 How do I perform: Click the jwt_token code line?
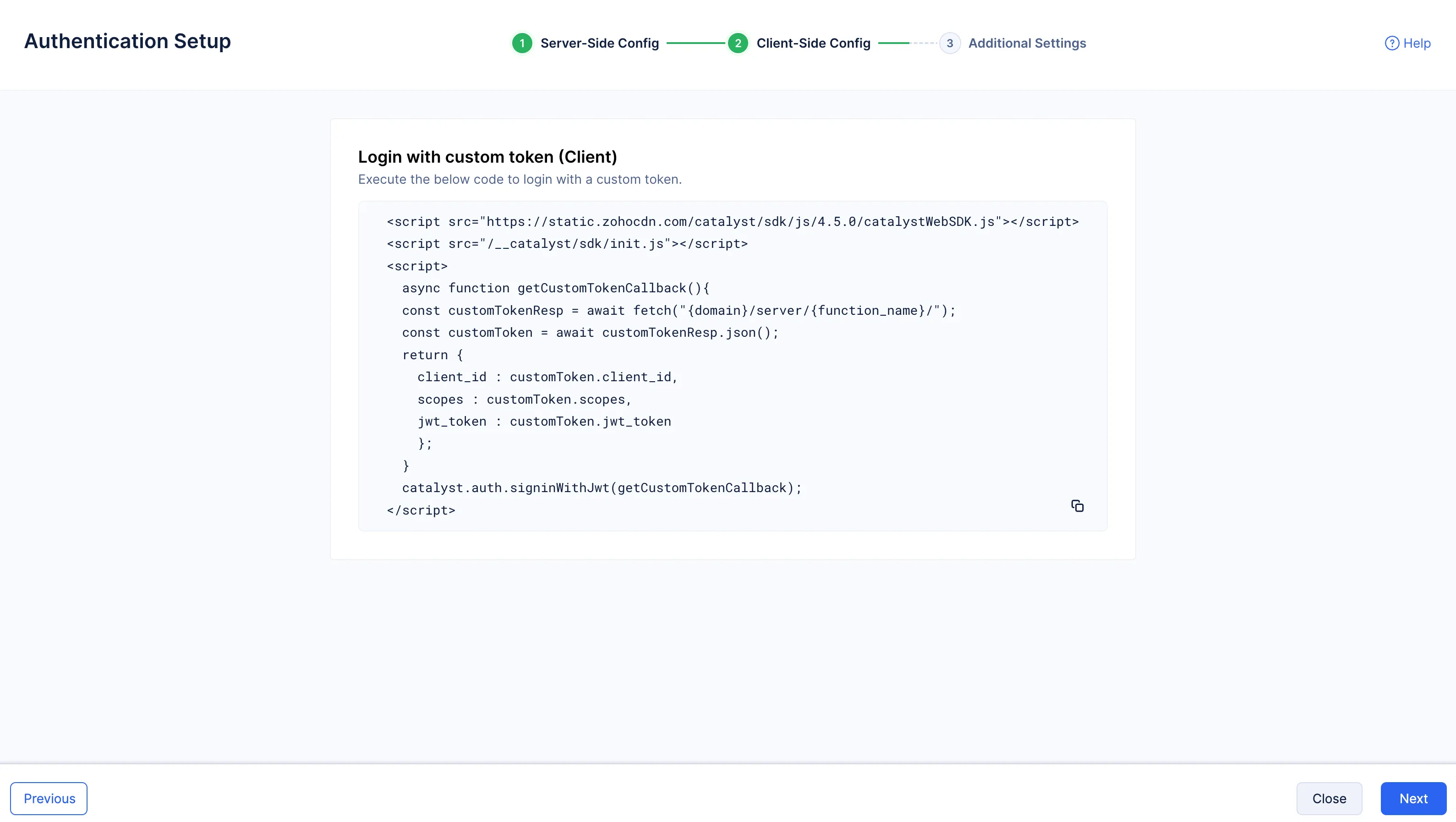[544, 421]
